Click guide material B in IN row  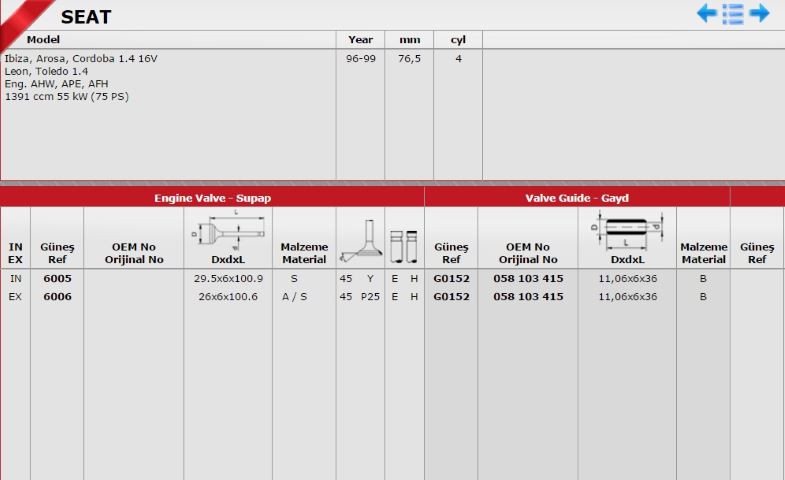[x=703, y=278]
